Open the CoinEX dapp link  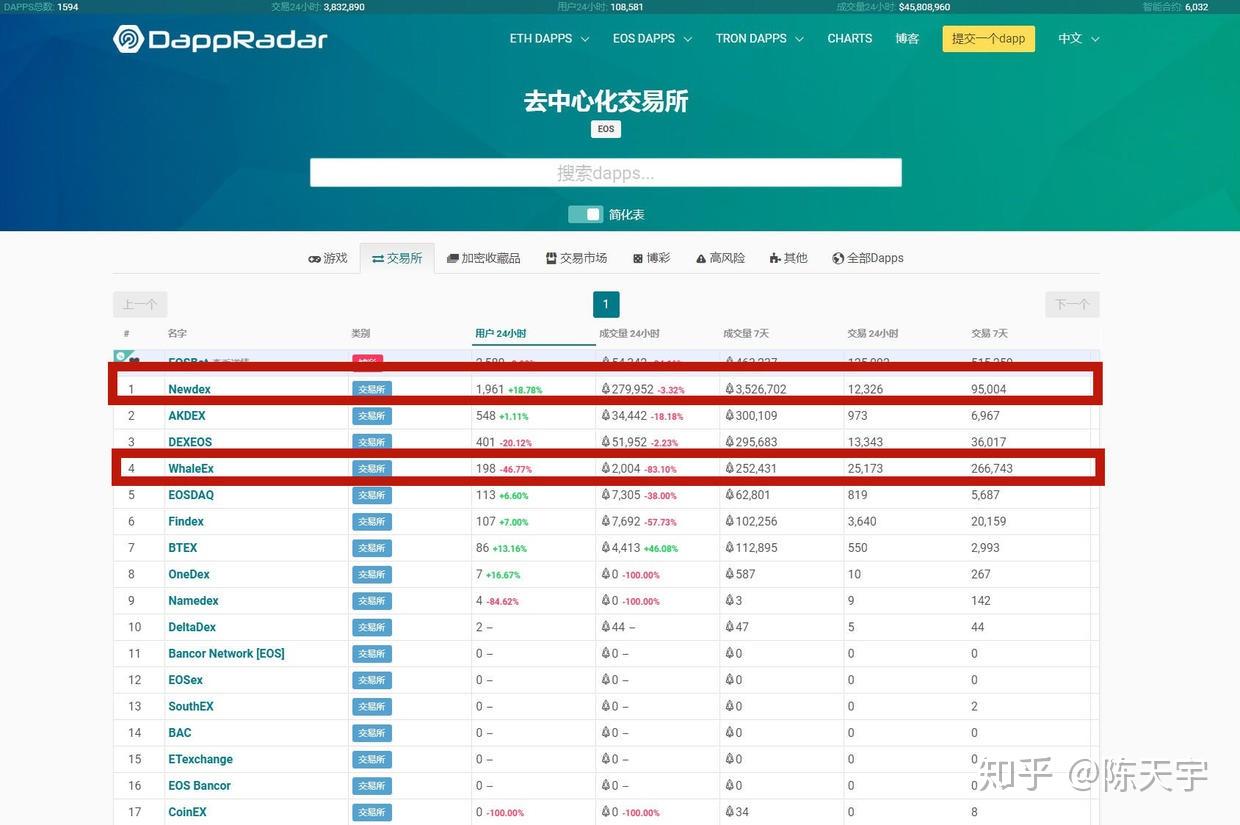click(x=188, y=812)
